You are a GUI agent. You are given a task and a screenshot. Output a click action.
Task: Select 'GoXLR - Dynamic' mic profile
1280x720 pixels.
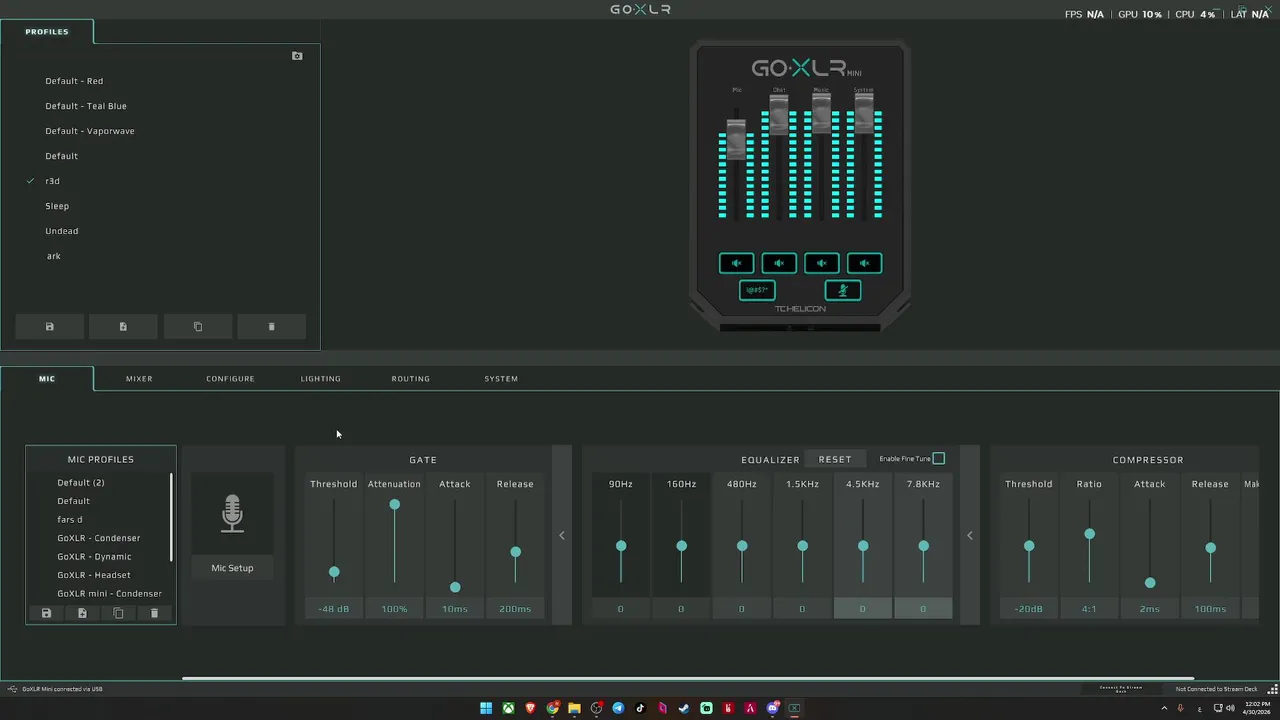94,557
